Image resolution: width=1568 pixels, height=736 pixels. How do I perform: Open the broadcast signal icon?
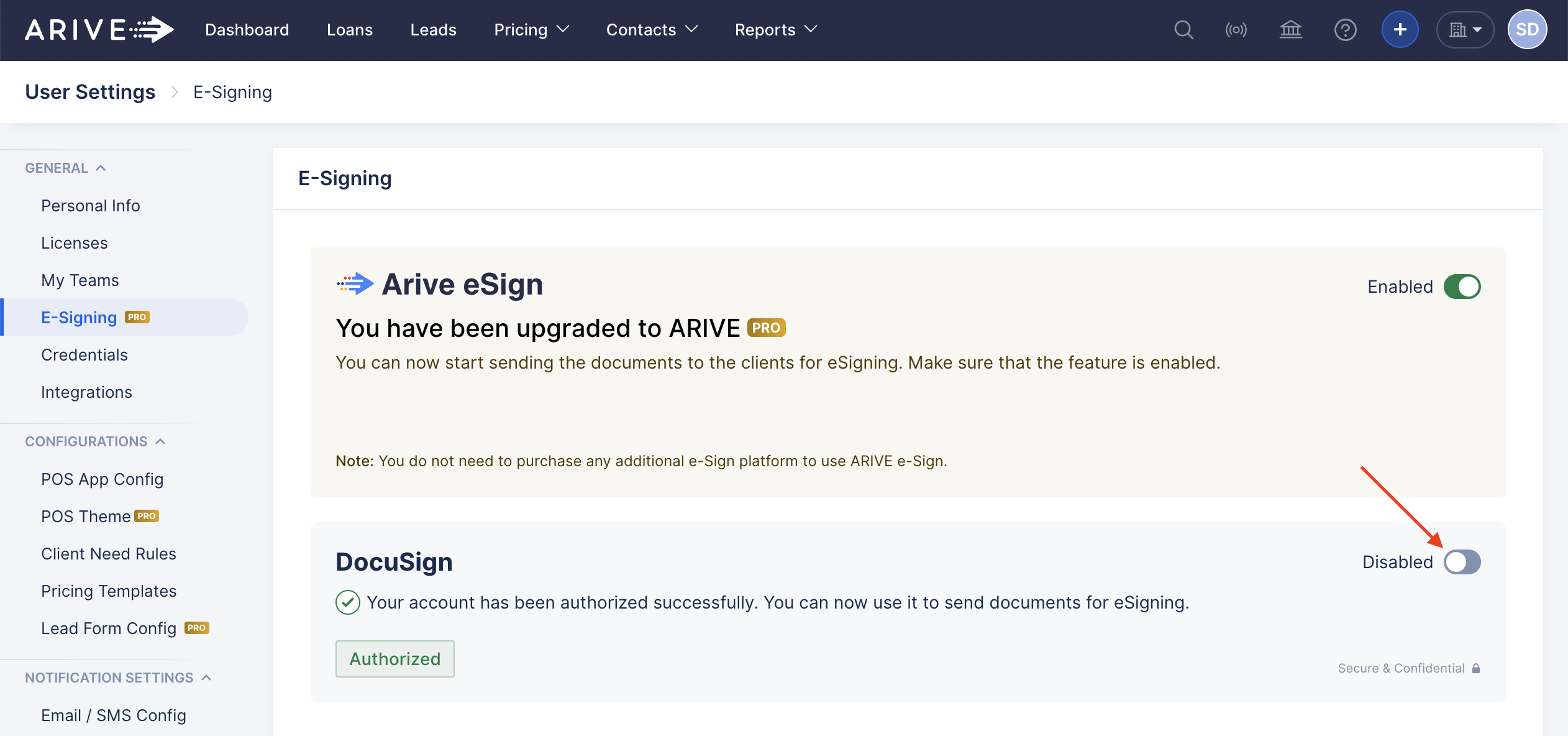[1236, 30]
